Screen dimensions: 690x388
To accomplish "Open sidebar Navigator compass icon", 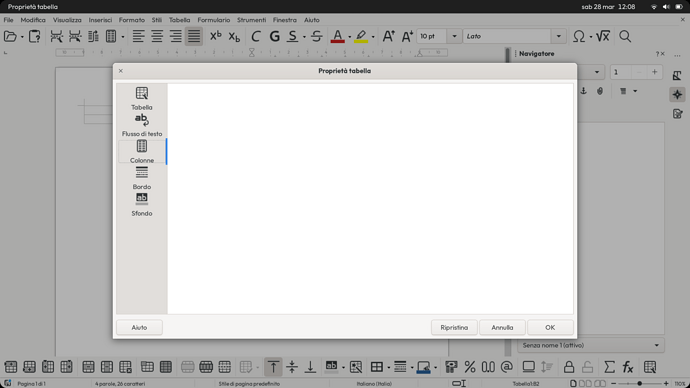I will (x=677, y=95).
